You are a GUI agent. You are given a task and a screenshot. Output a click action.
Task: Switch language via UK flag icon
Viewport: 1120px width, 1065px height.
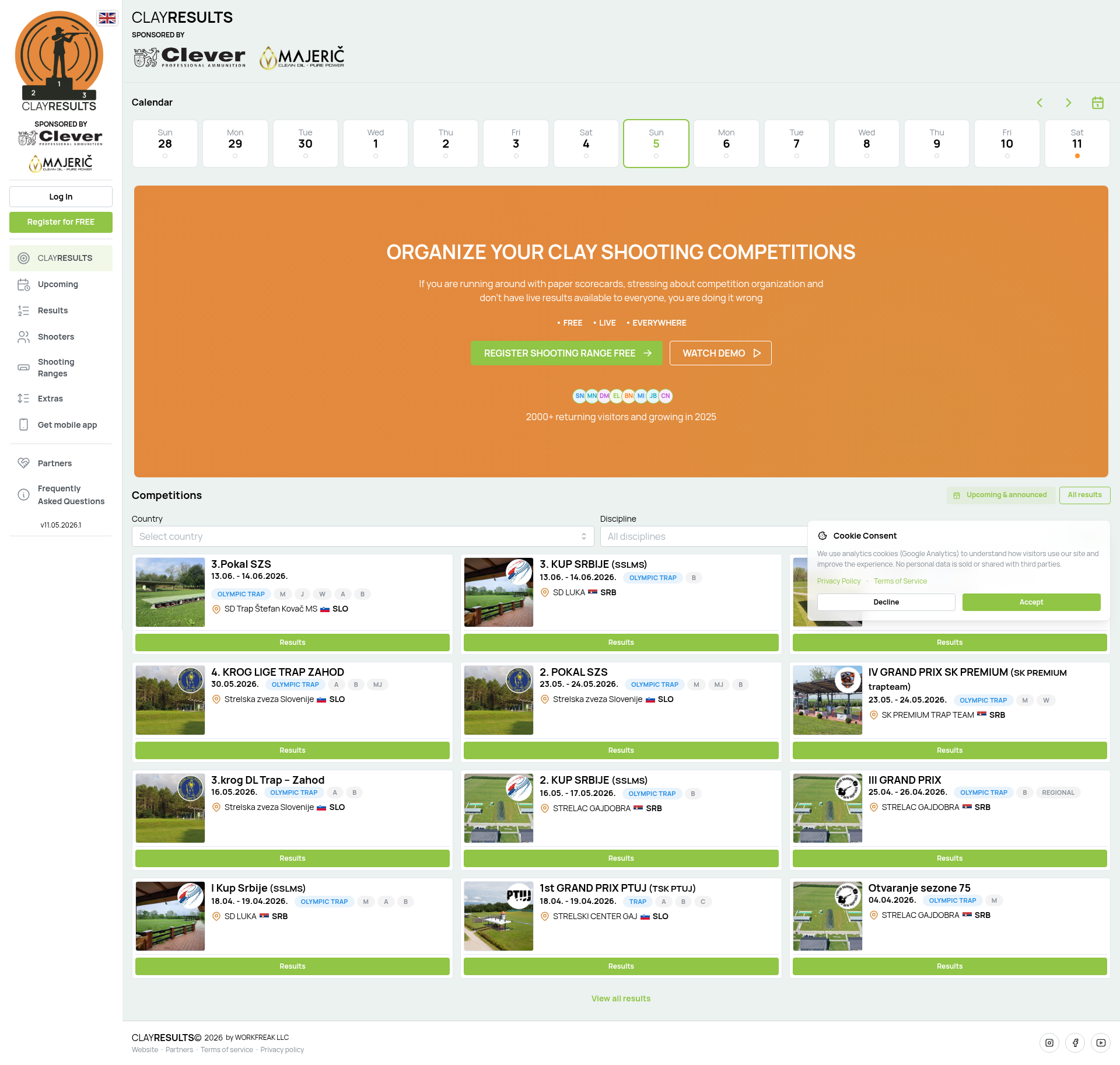[107, 18]
